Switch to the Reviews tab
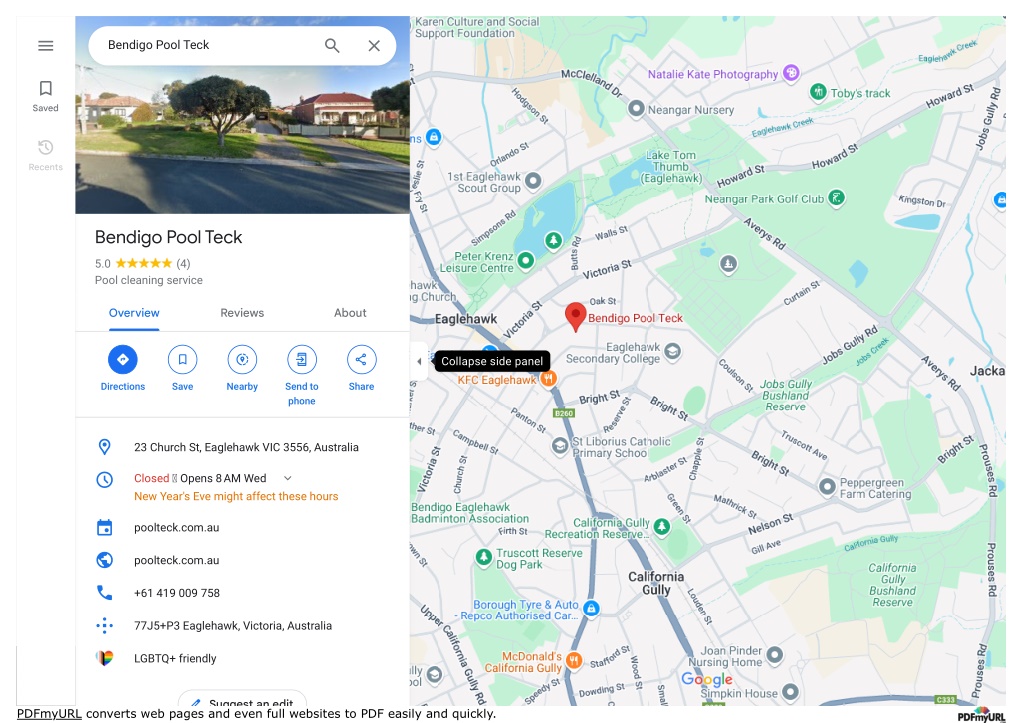 pyautogui.click(x=242, y=313)
